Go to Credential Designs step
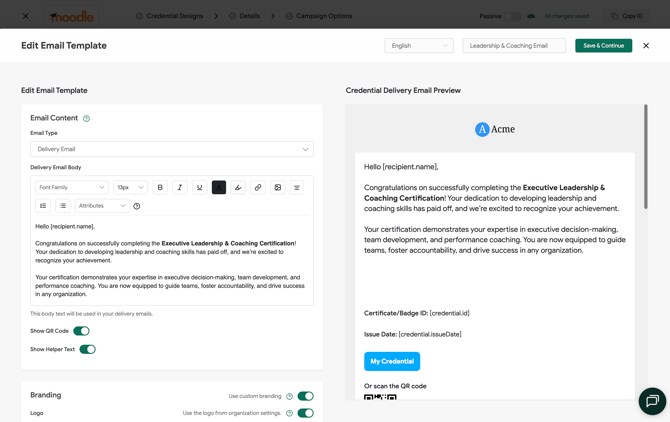Image resolution: width=670 pixels, height=422 pixels. point(170,16)
